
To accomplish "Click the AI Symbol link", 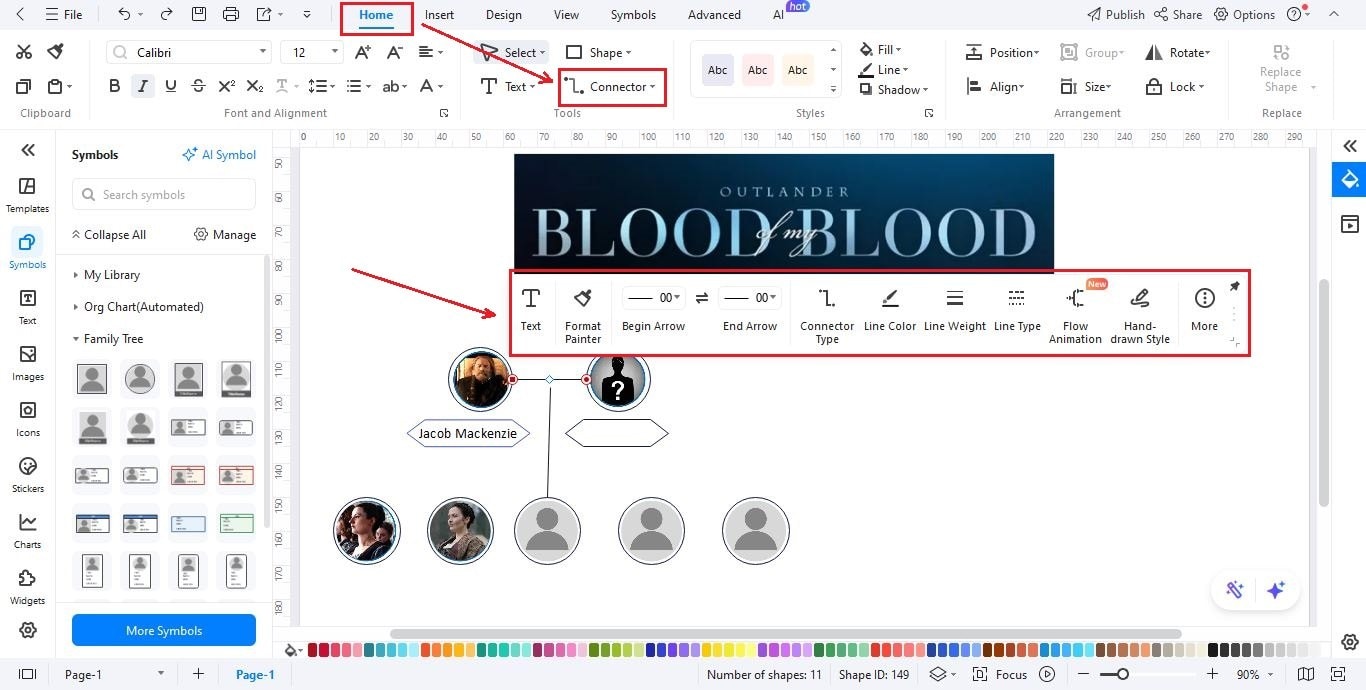I will click(219, 155).
